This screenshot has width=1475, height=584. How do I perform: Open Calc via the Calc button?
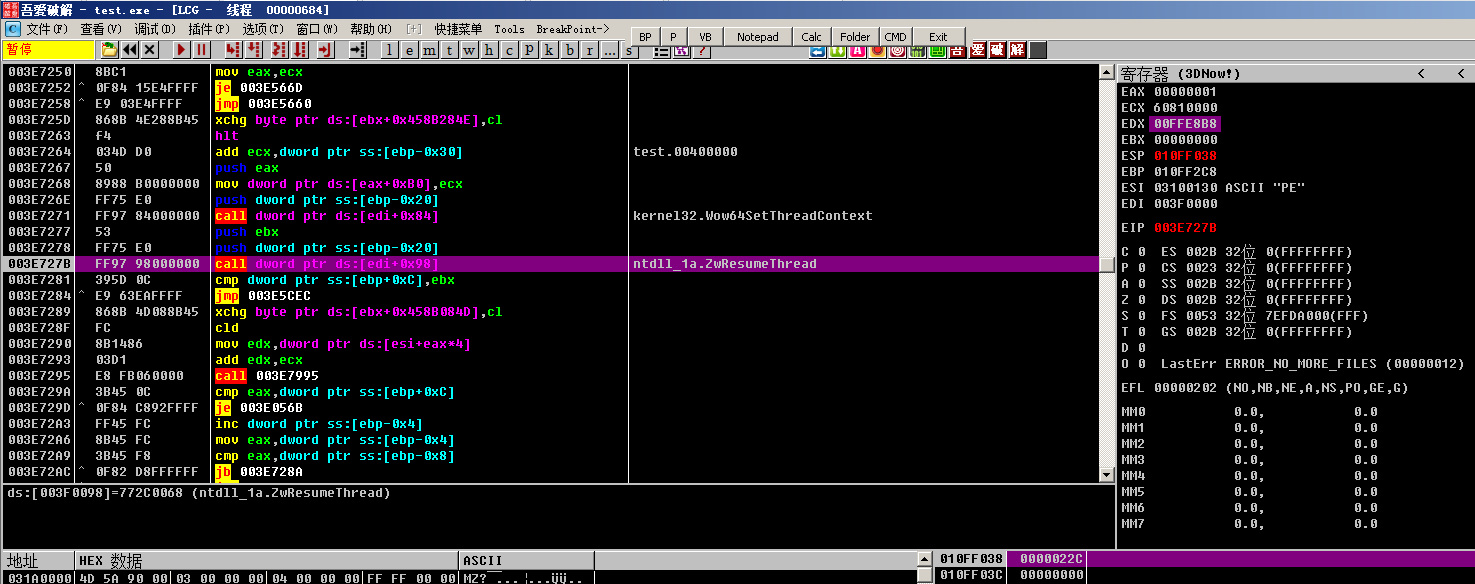811,37
